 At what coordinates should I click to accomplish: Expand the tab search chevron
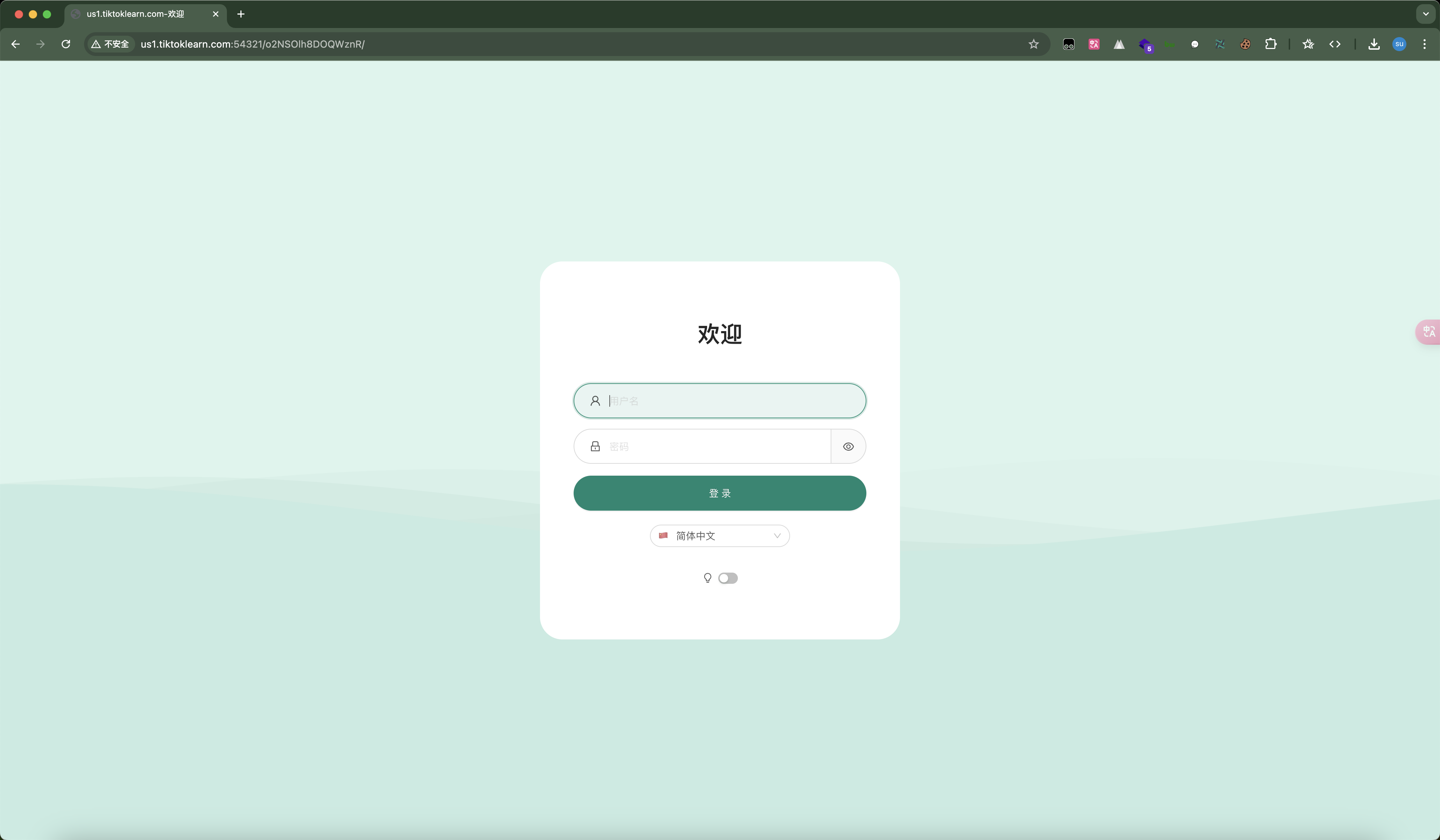point(1425,14)
